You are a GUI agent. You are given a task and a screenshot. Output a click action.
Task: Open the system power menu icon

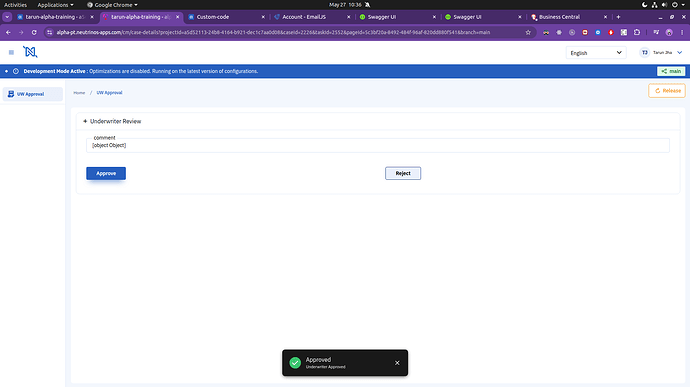point(675,5)
